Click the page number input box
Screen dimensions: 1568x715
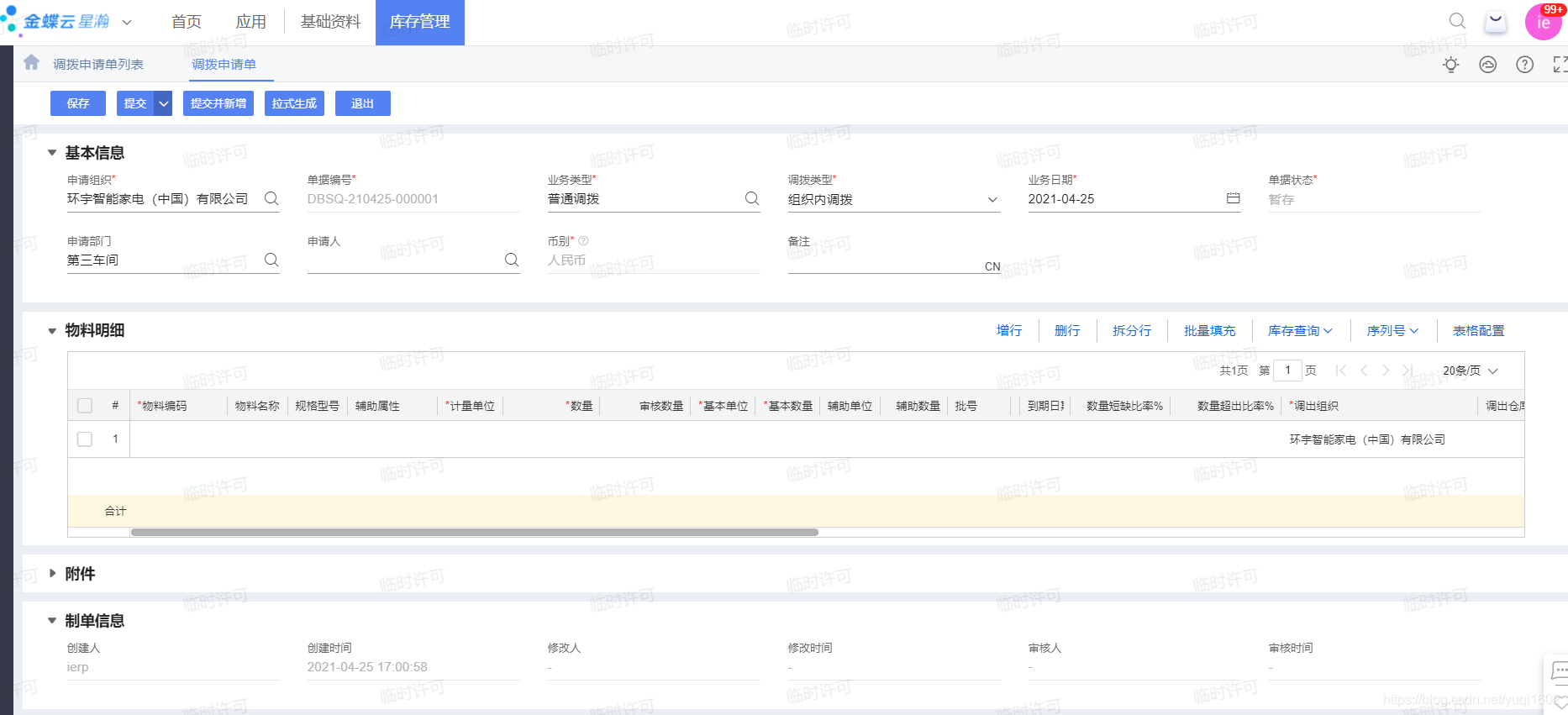pyautogui.click(x=1287, y=371)
